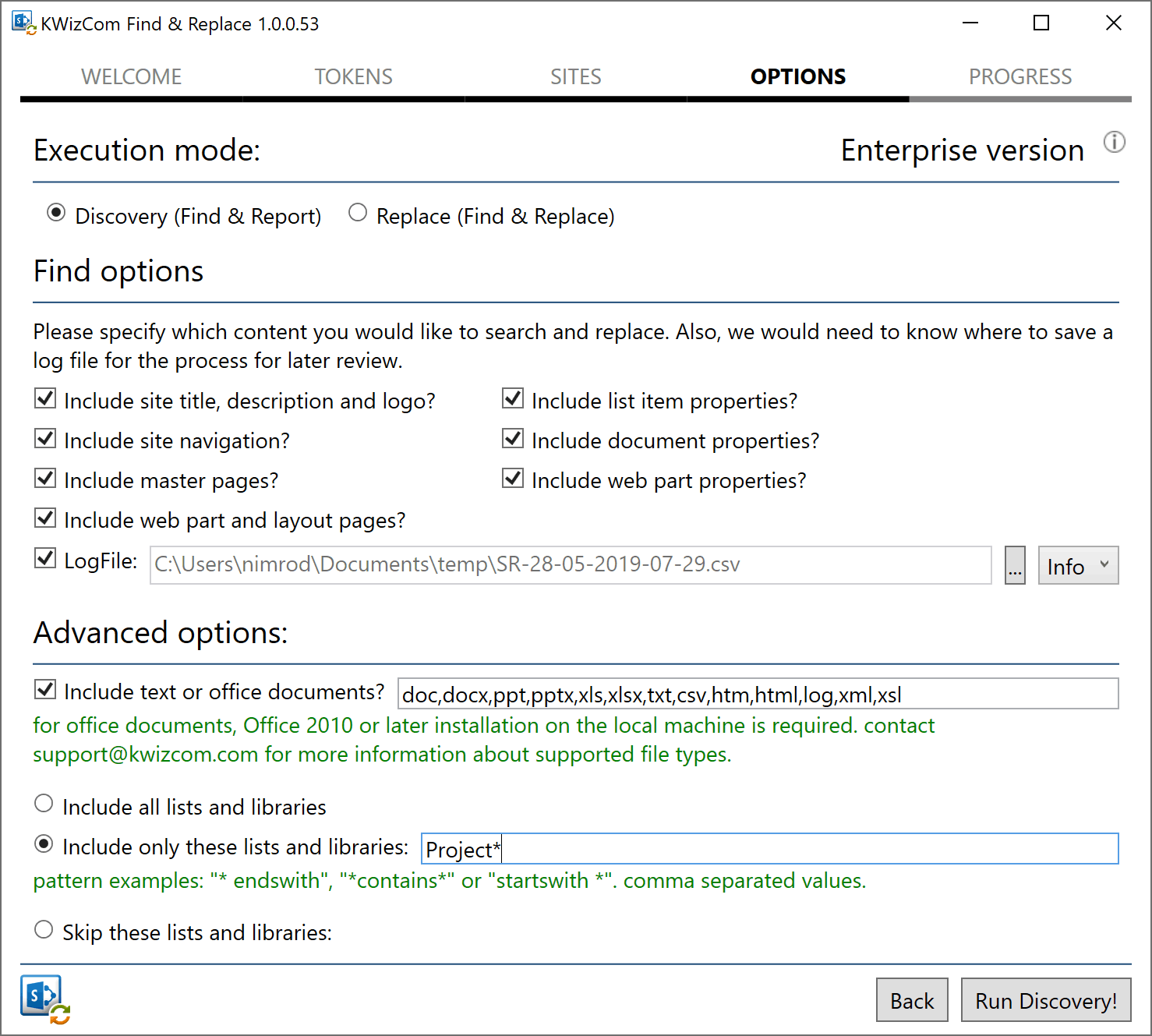The image size is (1152, 1036).
Task: Click the info icon beside Enterprise version
Action: pyautogui.click(x=1115, y=143)
